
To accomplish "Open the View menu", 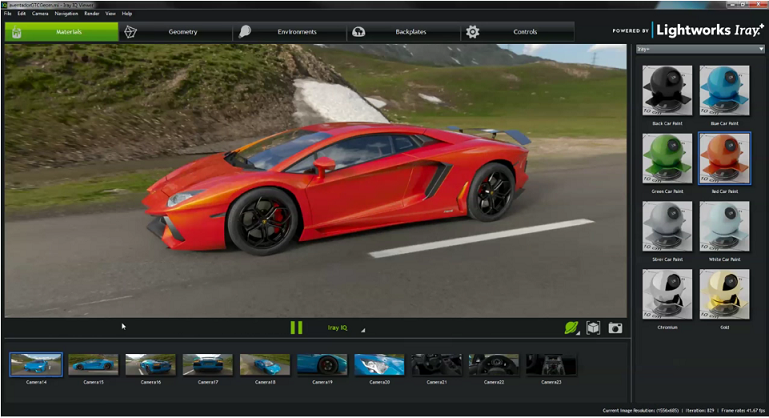I will (x=110, y=14).
